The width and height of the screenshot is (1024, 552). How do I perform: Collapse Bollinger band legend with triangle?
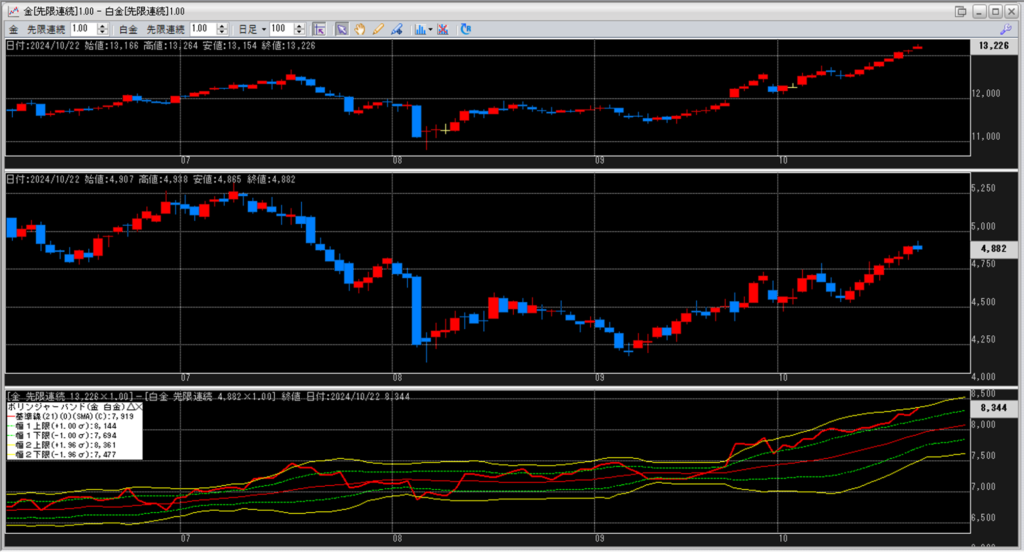[x=129, y=408]
